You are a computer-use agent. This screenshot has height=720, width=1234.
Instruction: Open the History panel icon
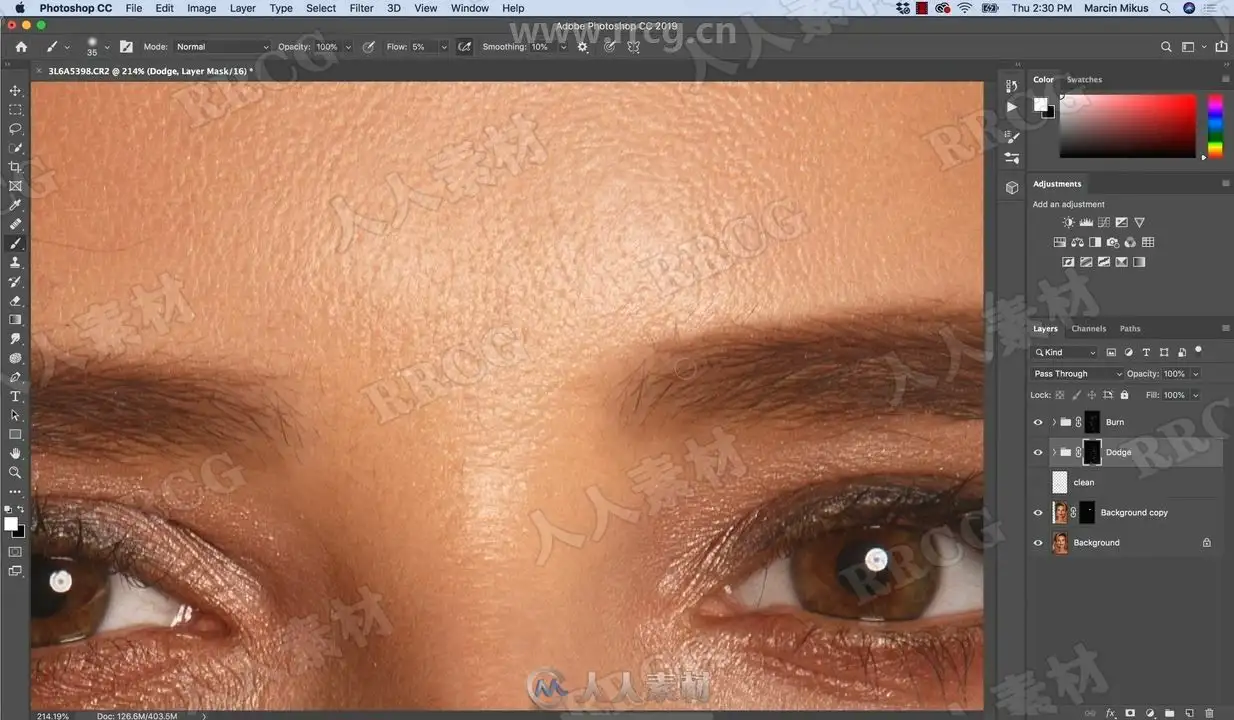1011,87
